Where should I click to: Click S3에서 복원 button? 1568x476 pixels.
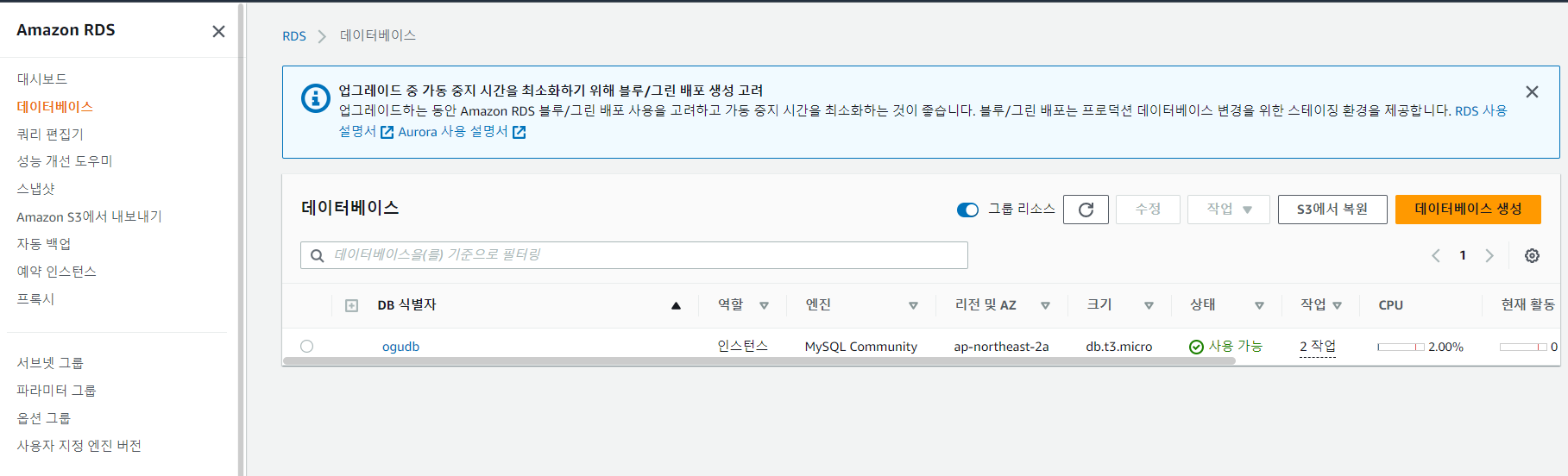point(1332,210)
